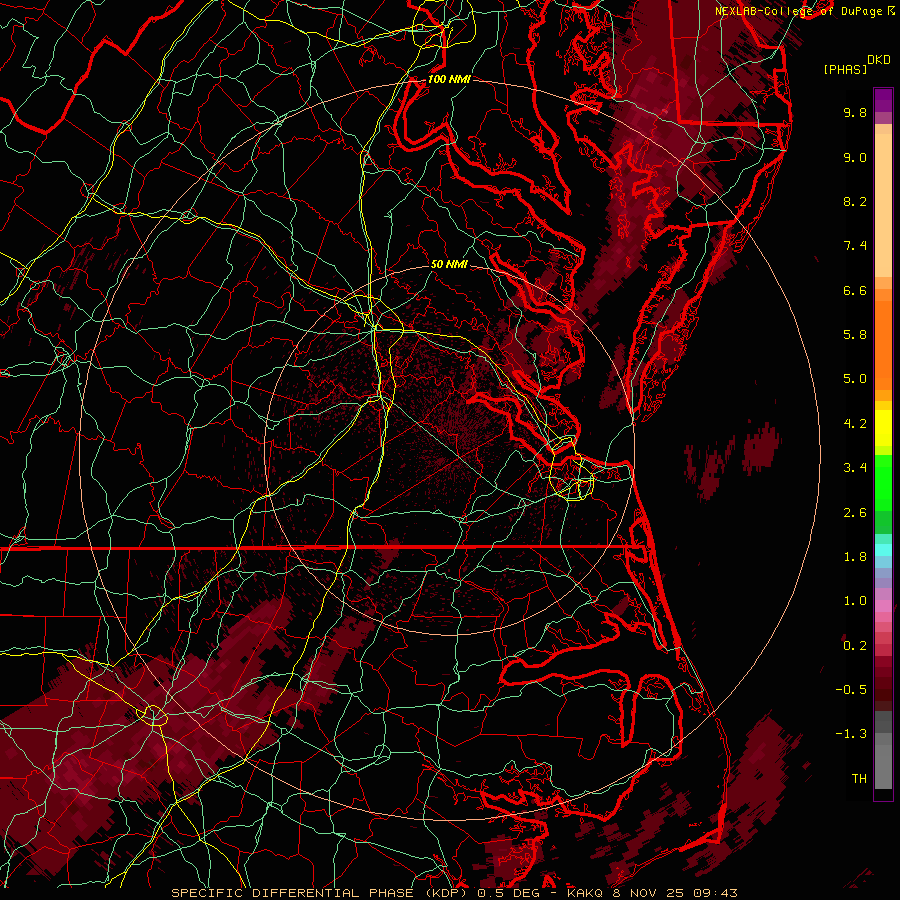
Task: Select the 6.6 scale label
Action: (855, 290)
